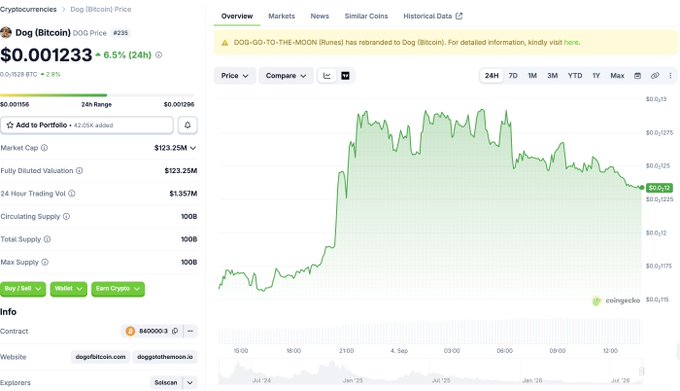Screen dimensions: 680x391
Task: Select the 24H time range
Action: pos(491,76)
